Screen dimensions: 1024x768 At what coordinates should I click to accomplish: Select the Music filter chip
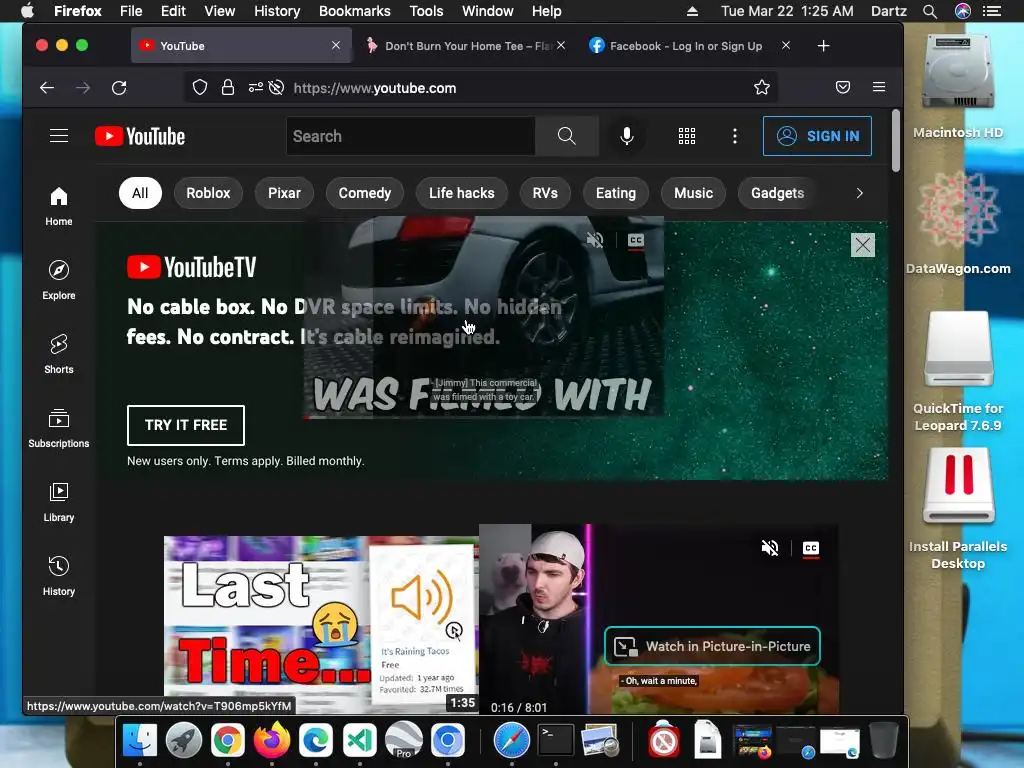tap(694, 193)
